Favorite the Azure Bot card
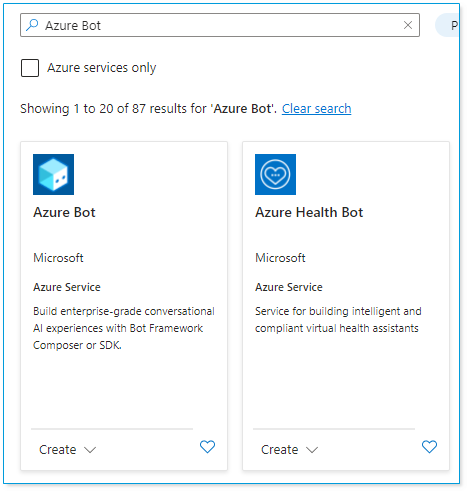 pyautogui.click(x=207, y=447)
